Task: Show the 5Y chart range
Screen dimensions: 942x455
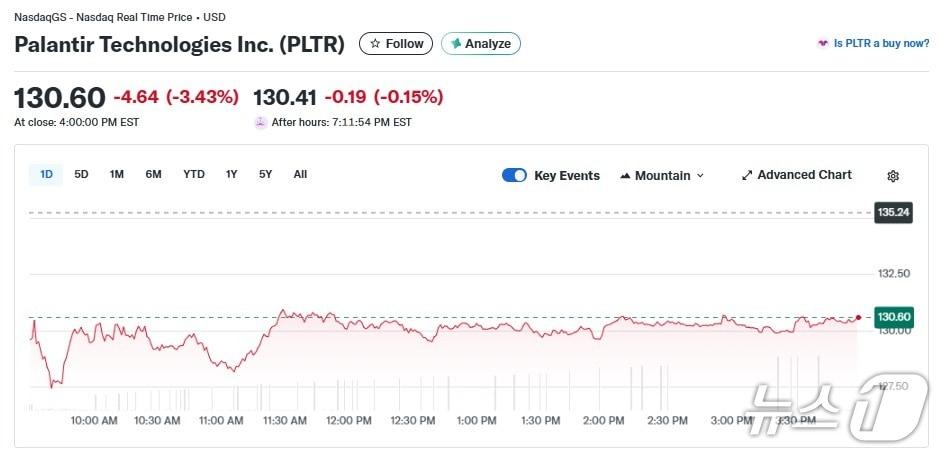Action: 265,175
